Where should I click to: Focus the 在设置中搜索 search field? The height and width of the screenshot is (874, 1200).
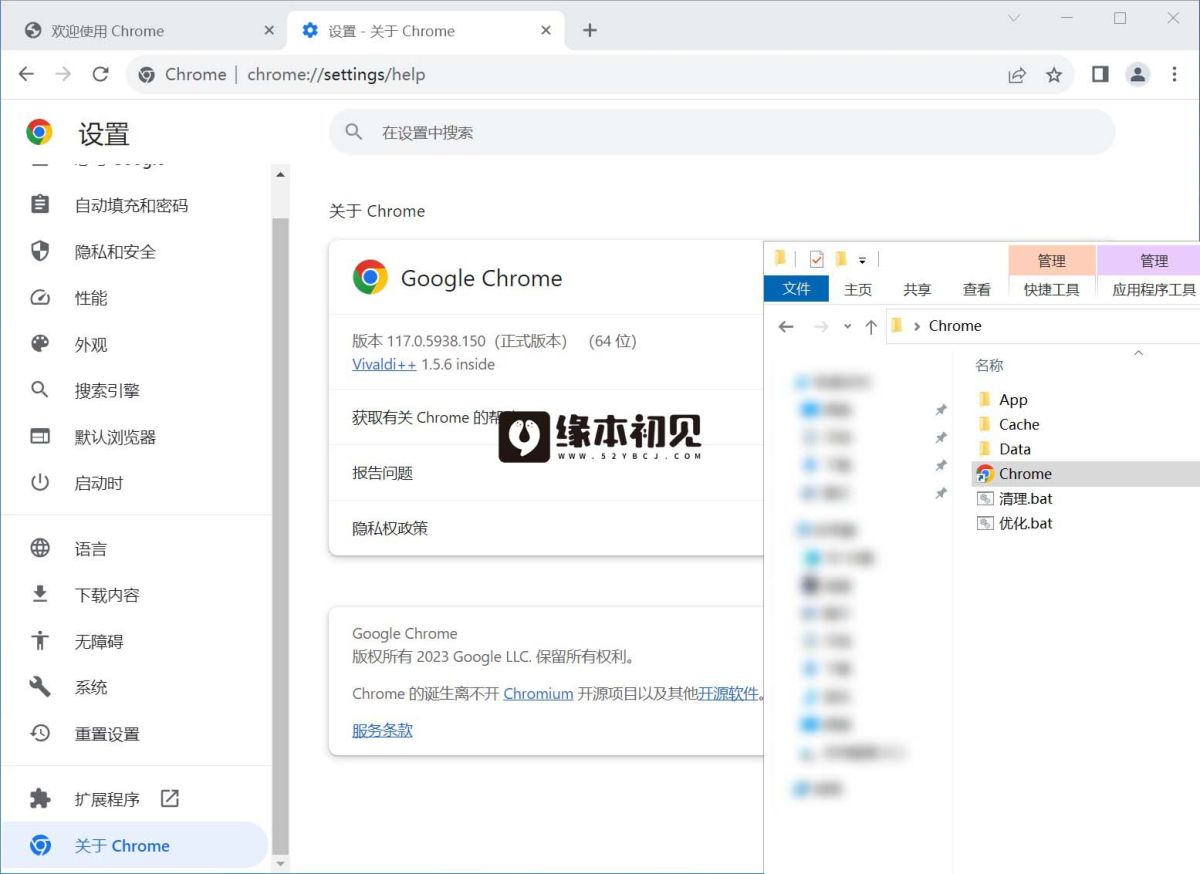tap(722, 132)
